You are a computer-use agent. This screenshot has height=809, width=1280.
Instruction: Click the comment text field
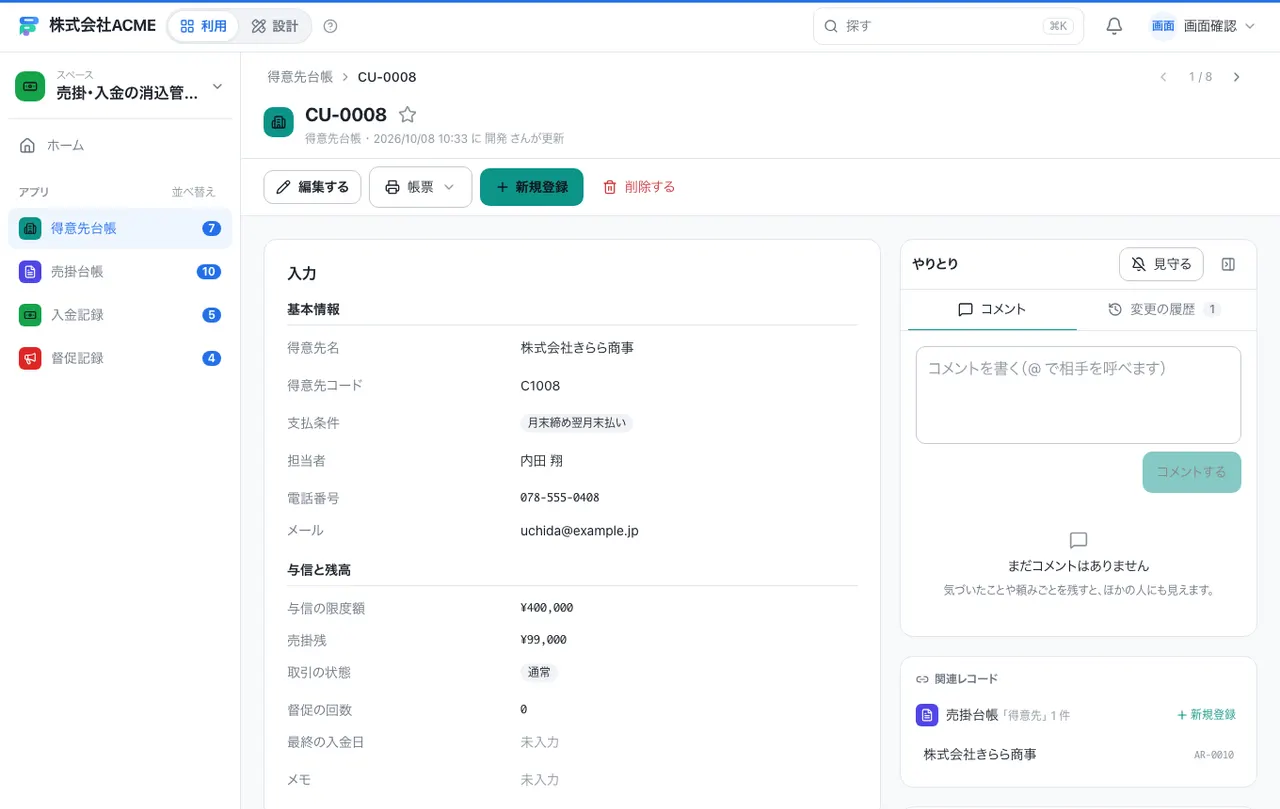(x=1078, y=395)
